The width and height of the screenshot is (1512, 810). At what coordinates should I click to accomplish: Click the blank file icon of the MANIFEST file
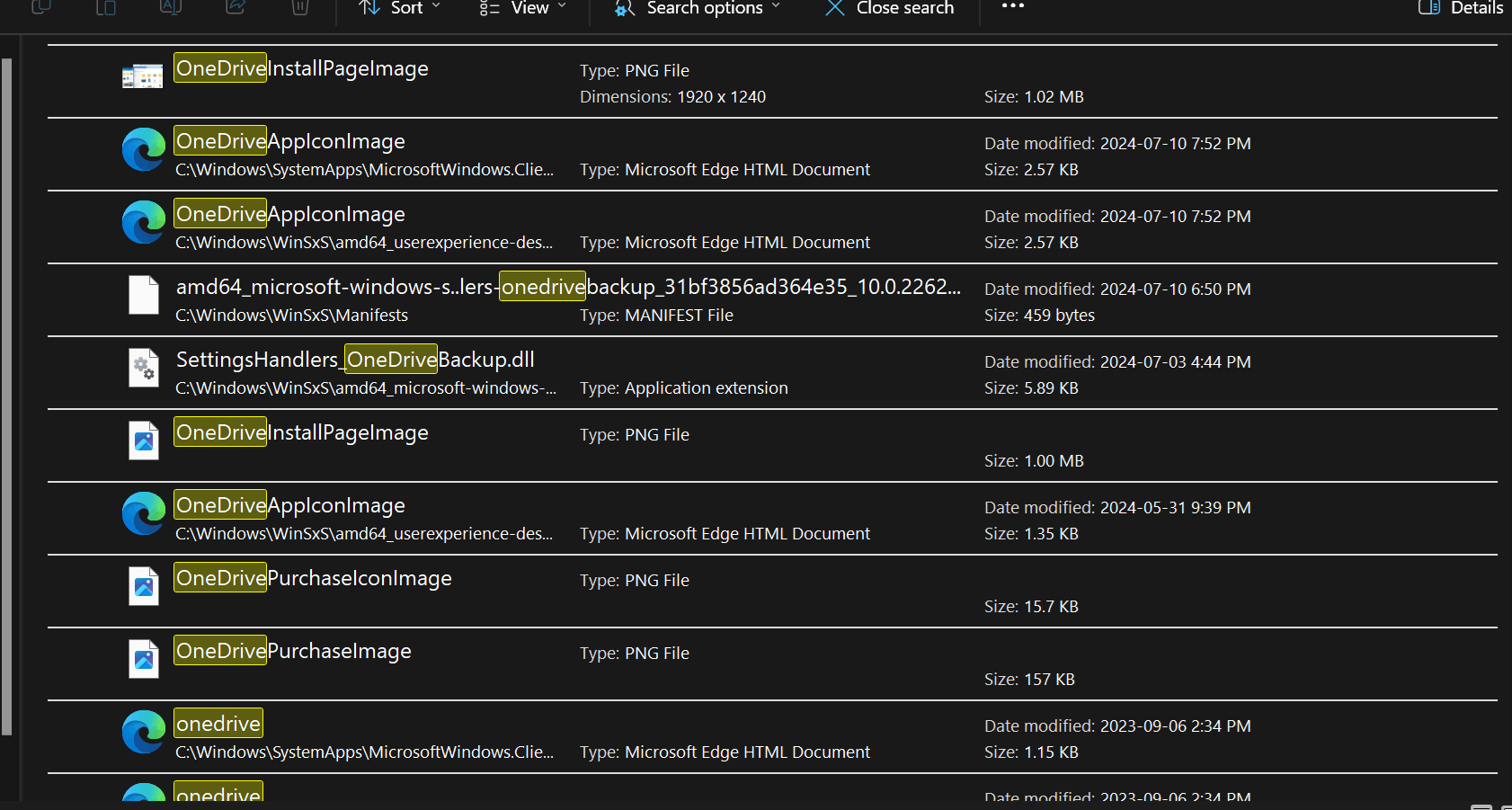click(144, 295)
